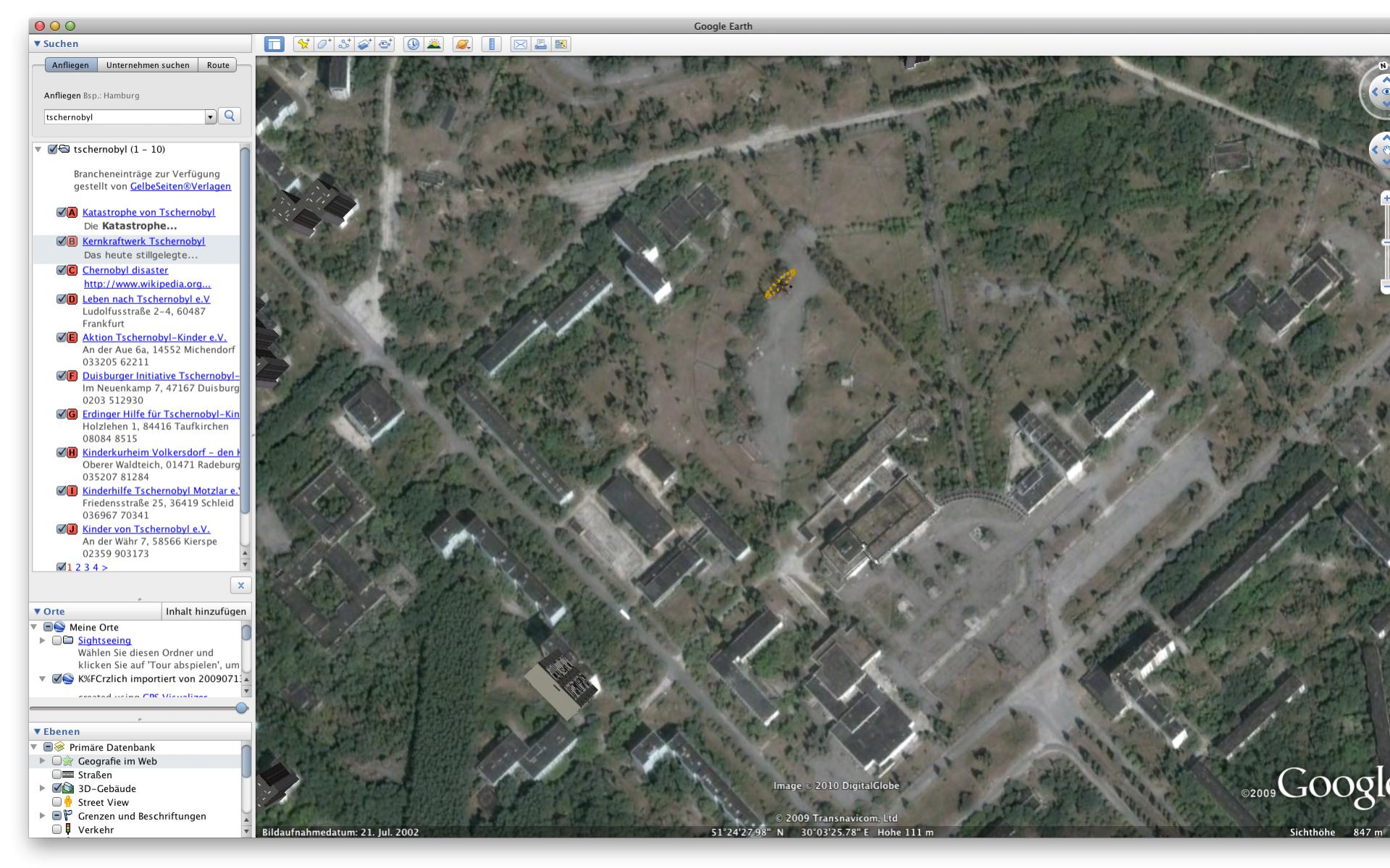Screen dimensions: 1390x868
Task: Open Kinder von Tschernobyl e.V. link
Action: pyautogui.click(x=146, y=529)
